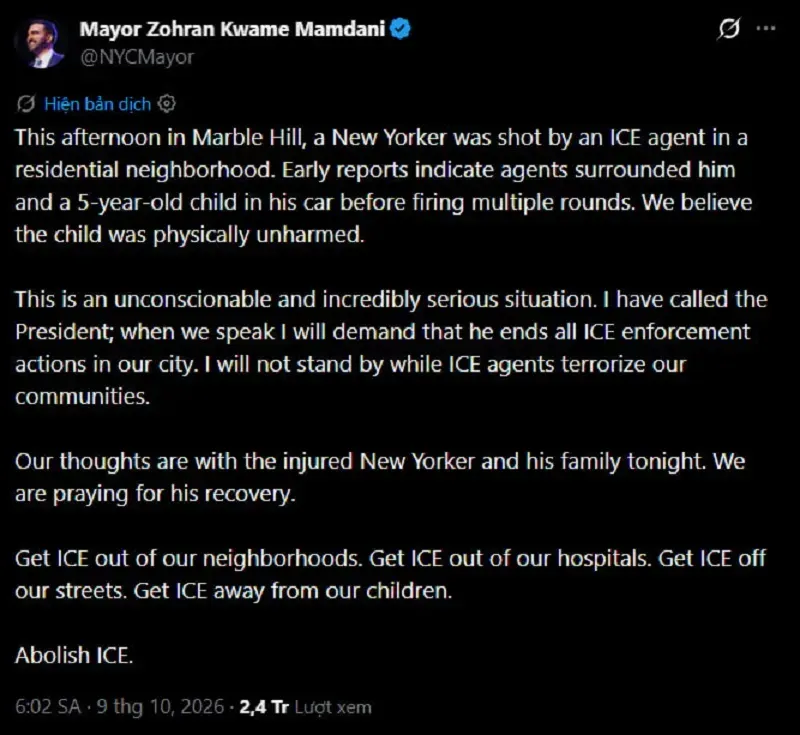The height and width of the screenshot is (735, 800).
Task: Open Mayor Mamdani's profile picture
Action: pyautogui.click(x=41, y=43)
